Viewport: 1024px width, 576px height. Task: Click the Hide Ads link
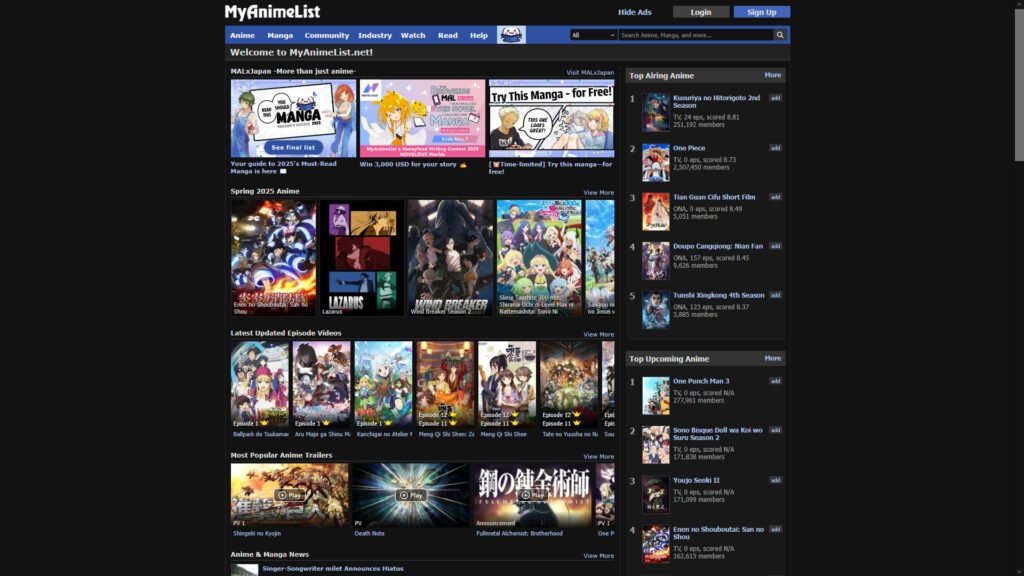[635, 12]
